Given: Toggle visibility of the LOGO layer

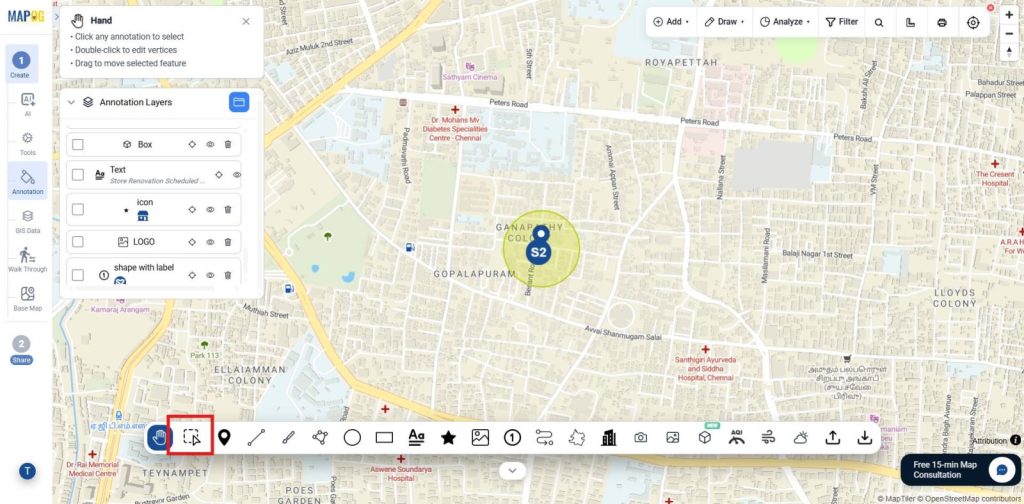Looking at the screenshot, I should (x=210, y=242).
